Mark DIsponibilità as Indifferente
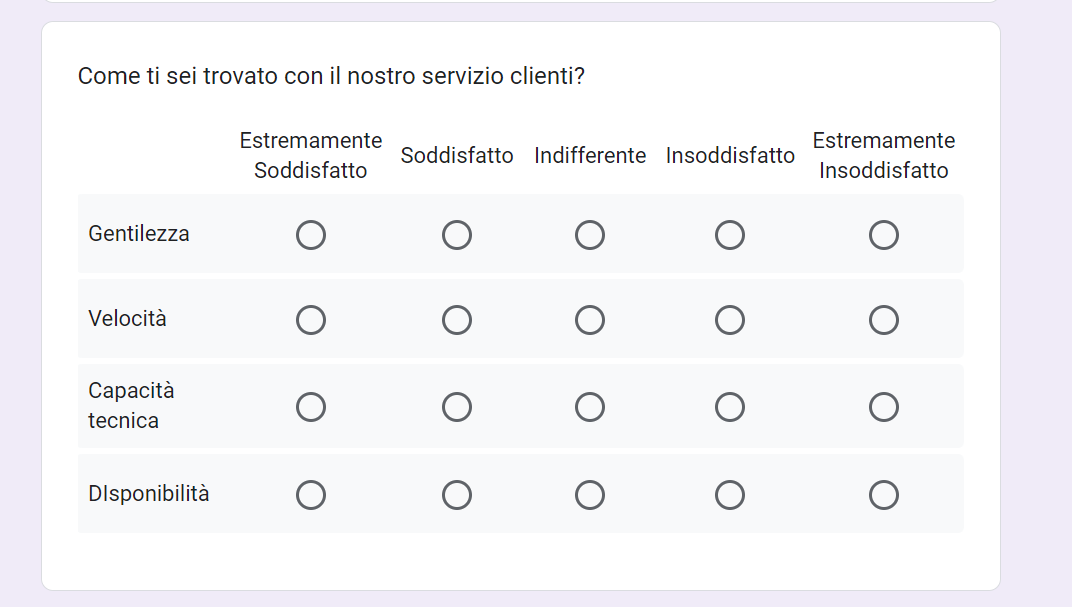The height and width of the screenshot is (607, 1072). coord(590,495)
